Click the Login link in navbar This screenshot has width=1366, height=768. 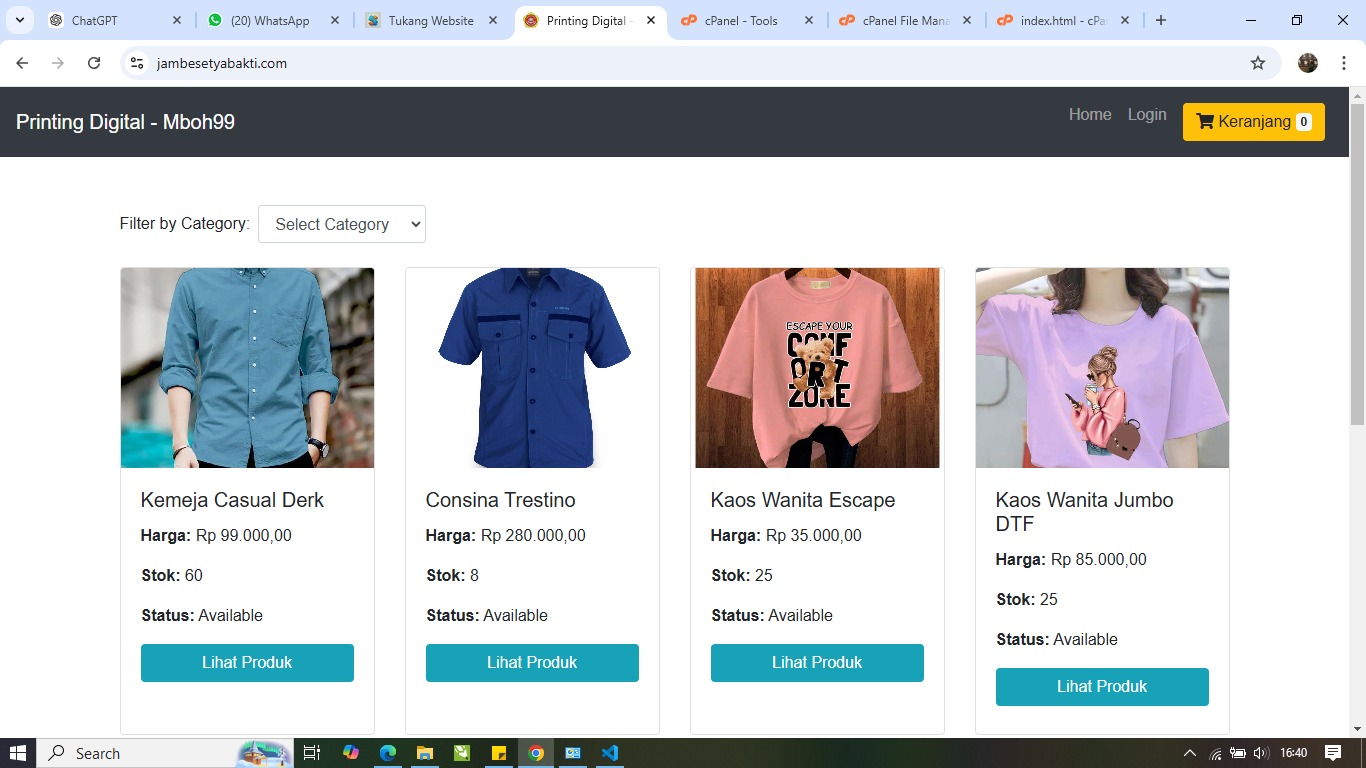coord(1146,114)
